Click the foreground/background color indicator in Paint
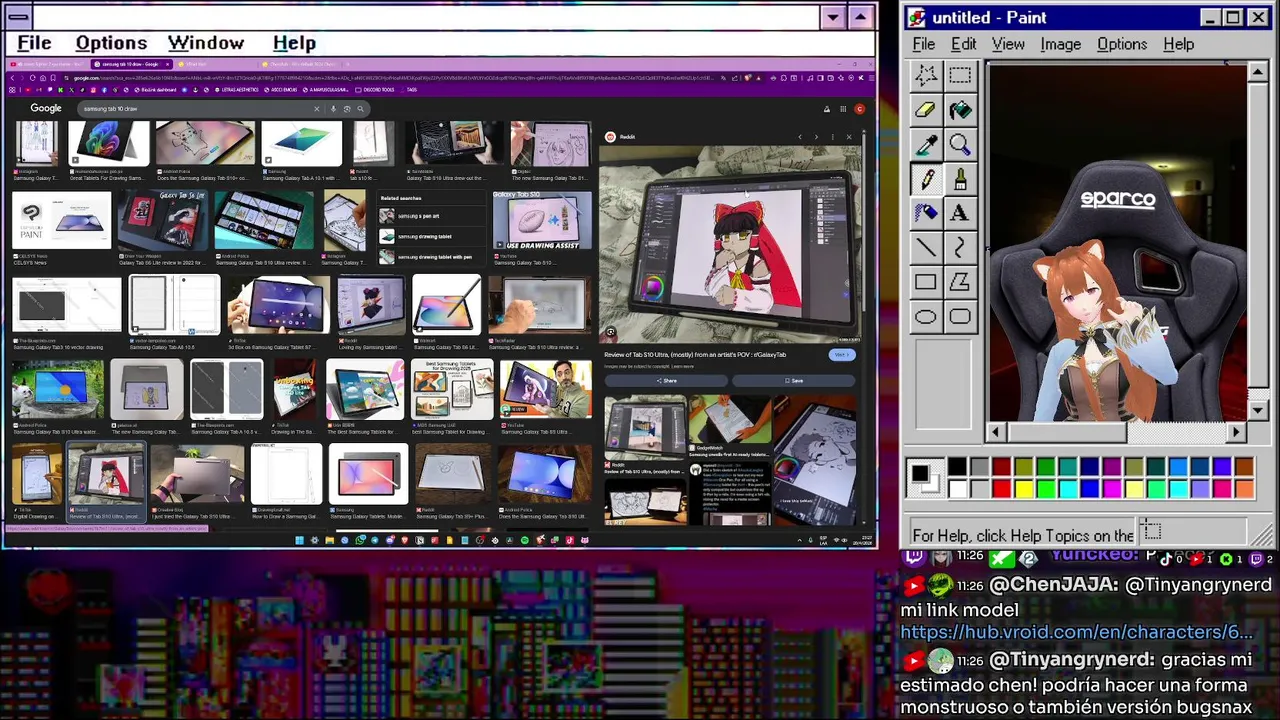The width and height of the screenshot is (1280, 720). 925,477
